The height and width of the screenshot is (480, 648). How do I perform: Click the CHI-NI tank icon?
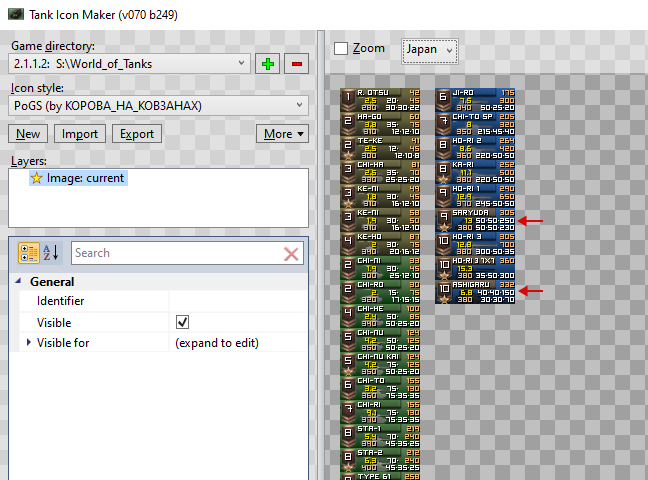point(380,267)
